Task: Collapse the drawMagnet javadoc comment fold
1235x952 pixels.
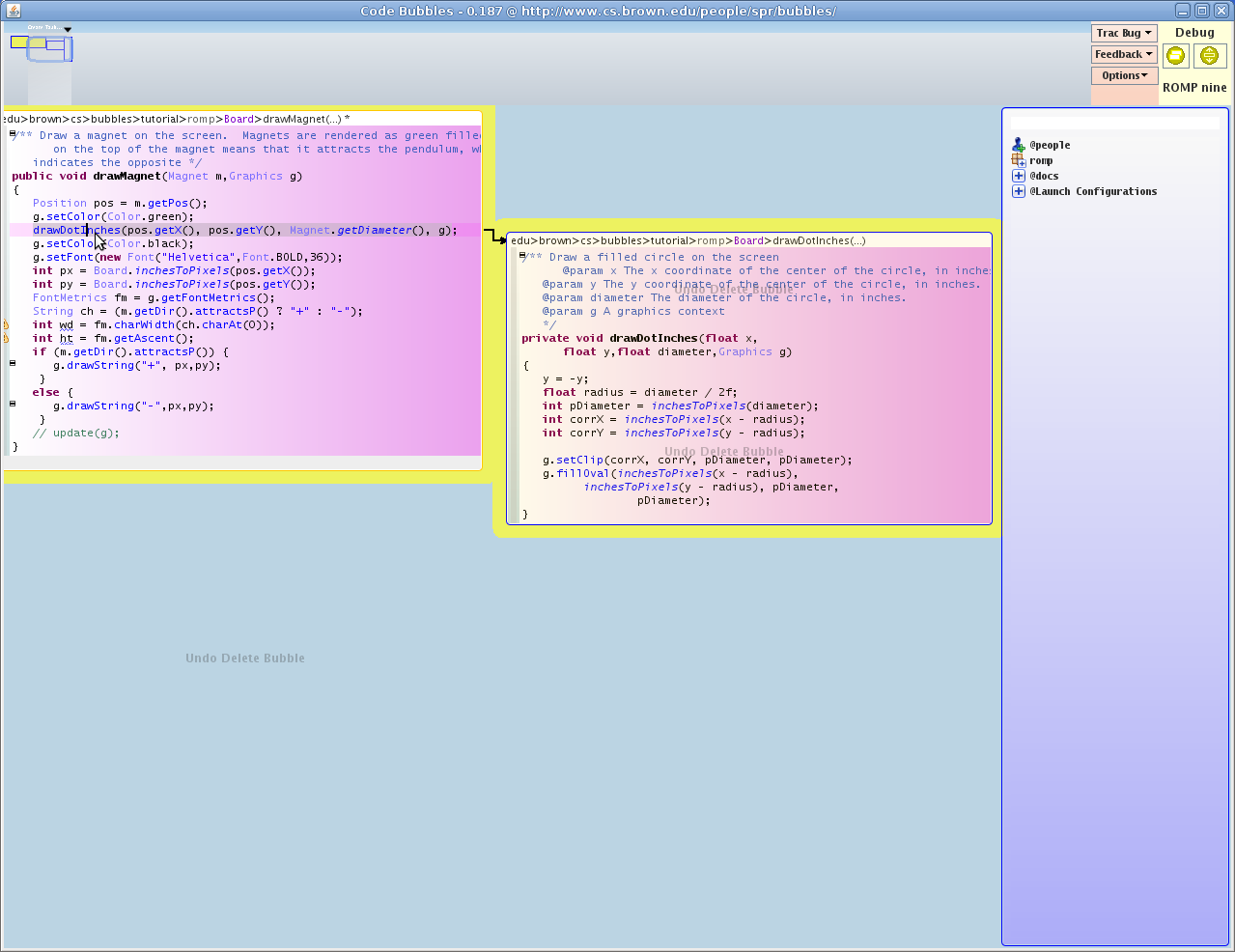Action: click(13, 134)
